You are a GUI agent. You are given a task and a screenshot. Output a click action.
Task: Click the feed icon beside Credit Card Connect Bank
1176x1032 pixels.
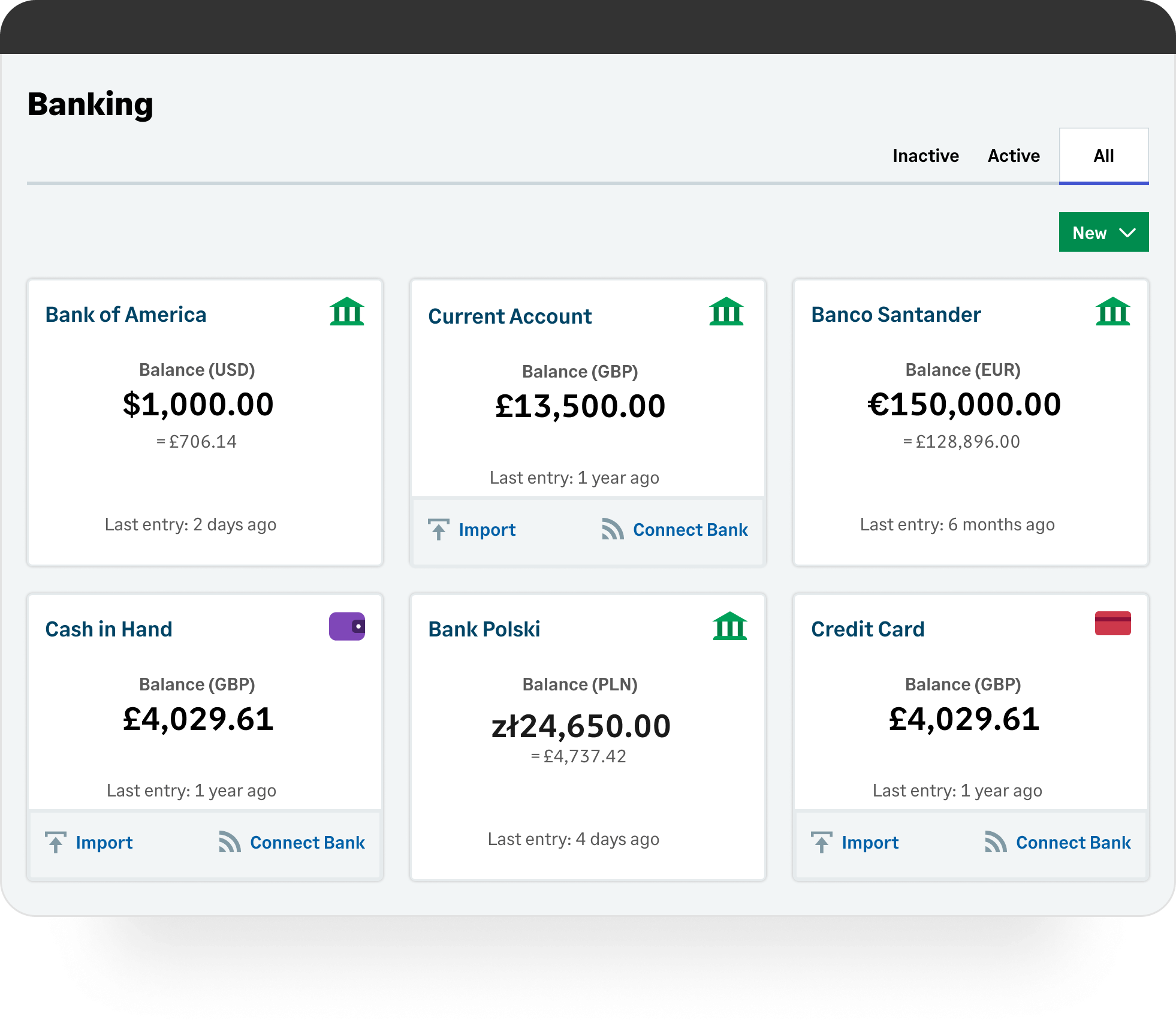[x=996, y=842]
